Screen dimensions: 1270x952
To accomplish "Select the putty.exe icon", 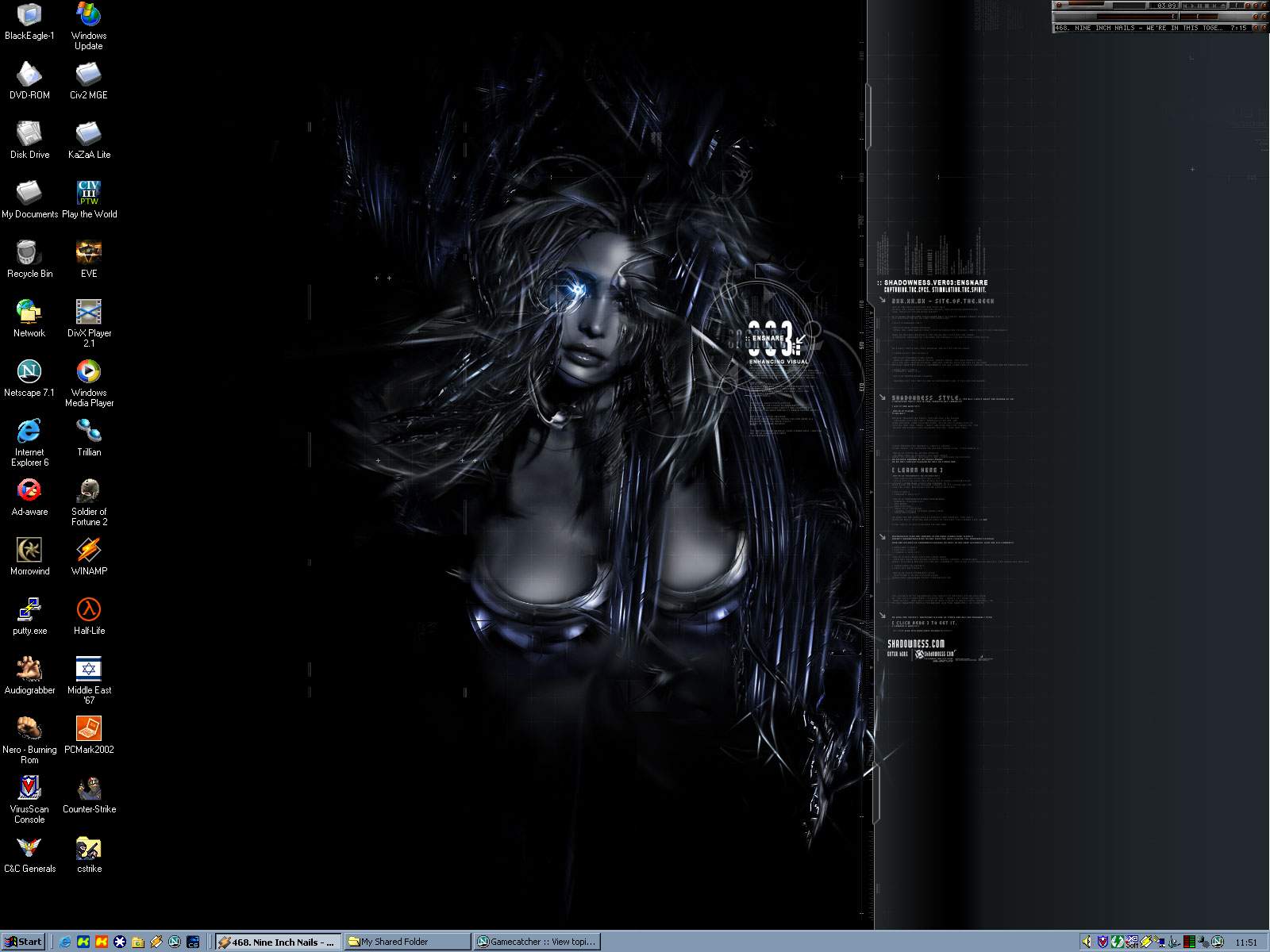I will [x=29, y=616].
